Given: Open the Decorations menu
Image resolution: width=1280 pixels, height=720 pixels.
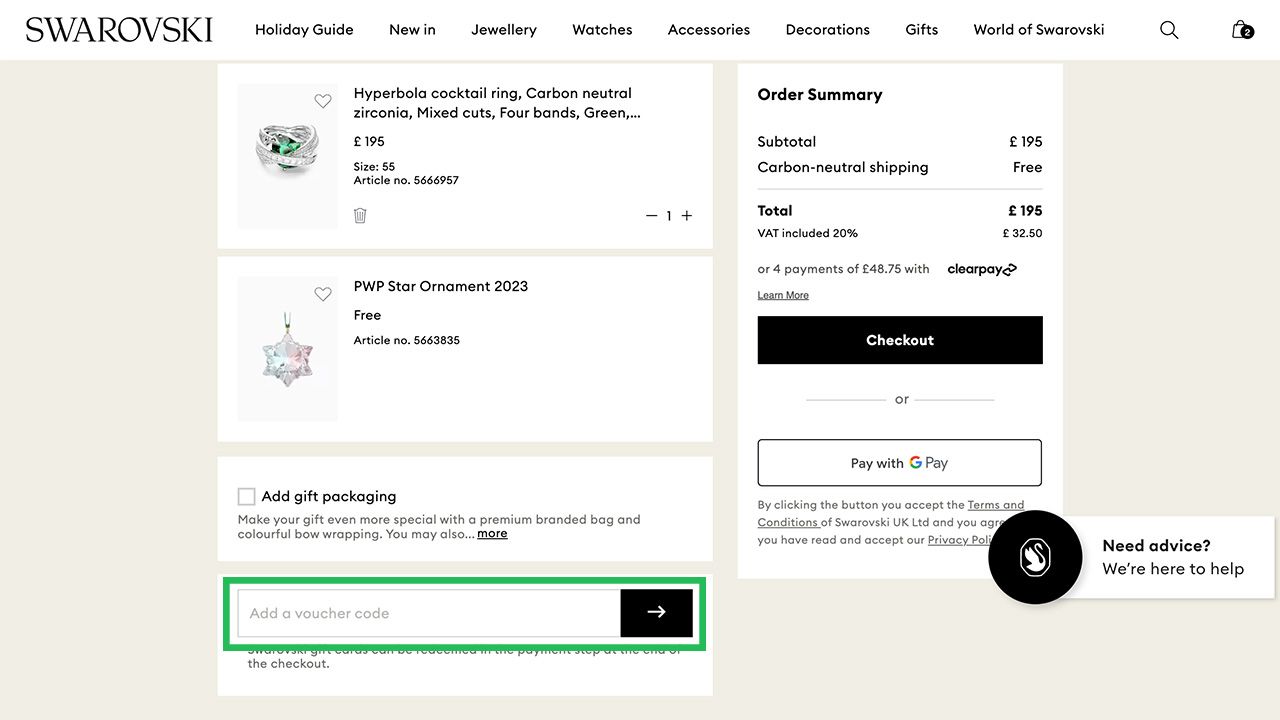Looking at the screenshot, I should pyautogui.click(x=828, y=30).
